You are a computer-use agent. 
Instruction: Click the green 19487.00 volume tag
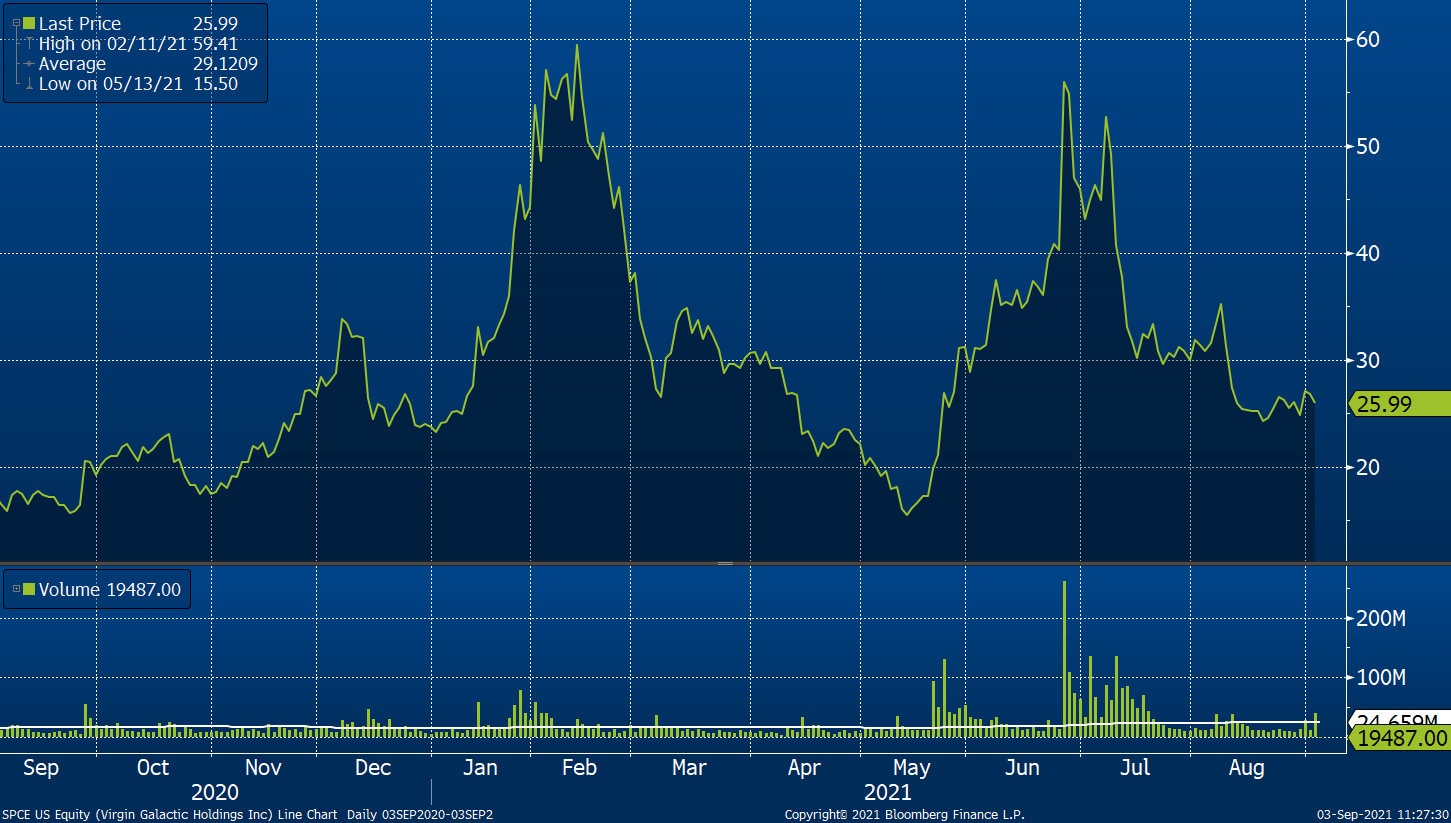tap(1400, 738)
